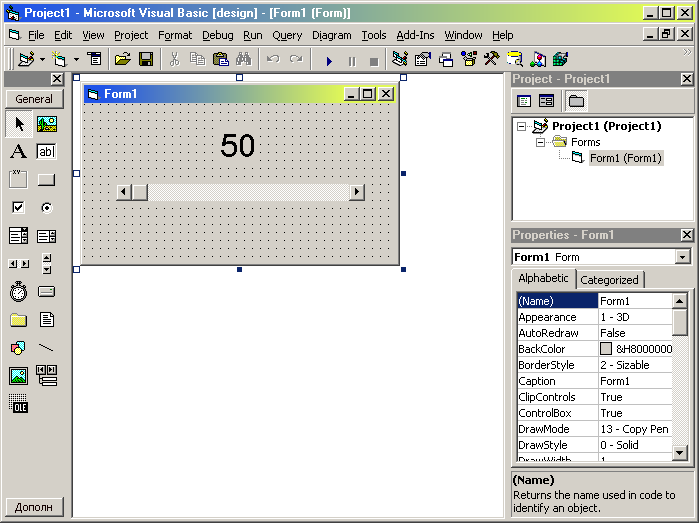Click properties list scroll down arrow
This screenshot has height=523, width=699.
pos(679,453)
